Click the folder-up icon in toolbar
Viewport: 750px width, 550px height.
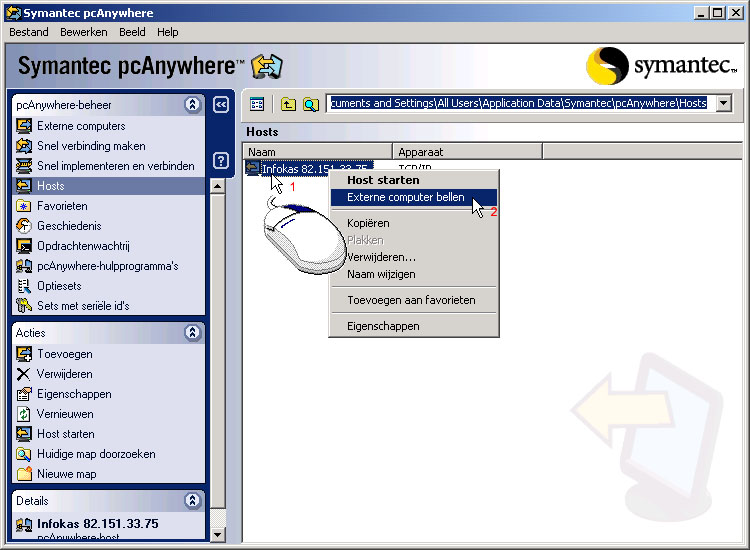[x=288, y=104]
